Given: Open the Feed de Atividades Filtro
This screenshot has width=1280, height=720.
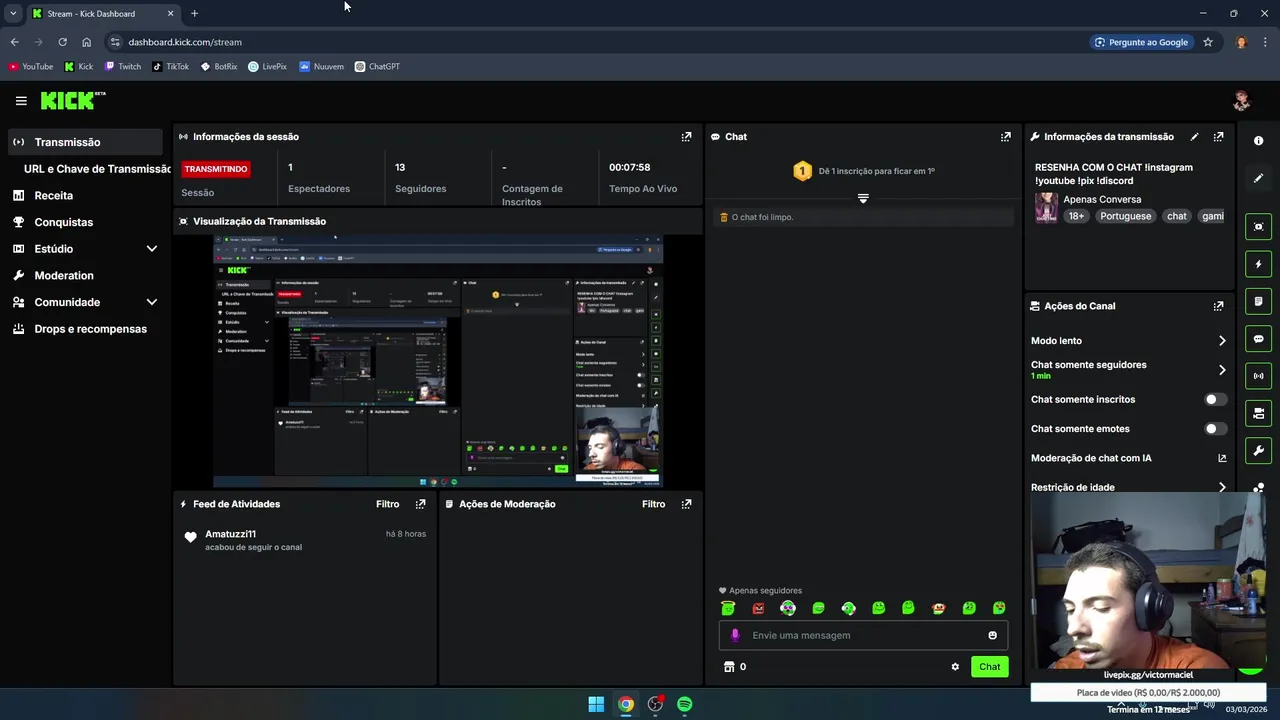Looking at the screenshot, I should tap(387, 504).
